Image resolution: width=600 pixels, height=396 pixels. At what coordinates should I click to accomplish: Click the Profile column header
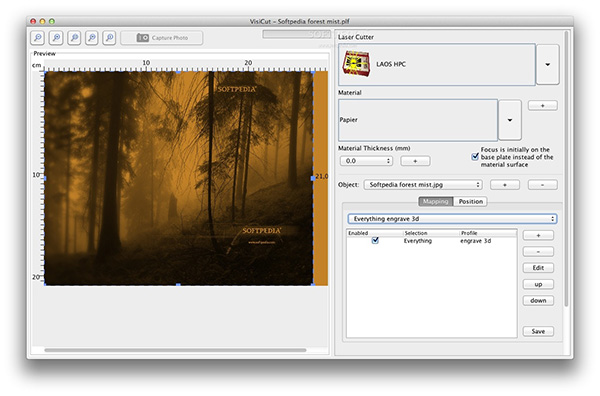coord(488,233)
